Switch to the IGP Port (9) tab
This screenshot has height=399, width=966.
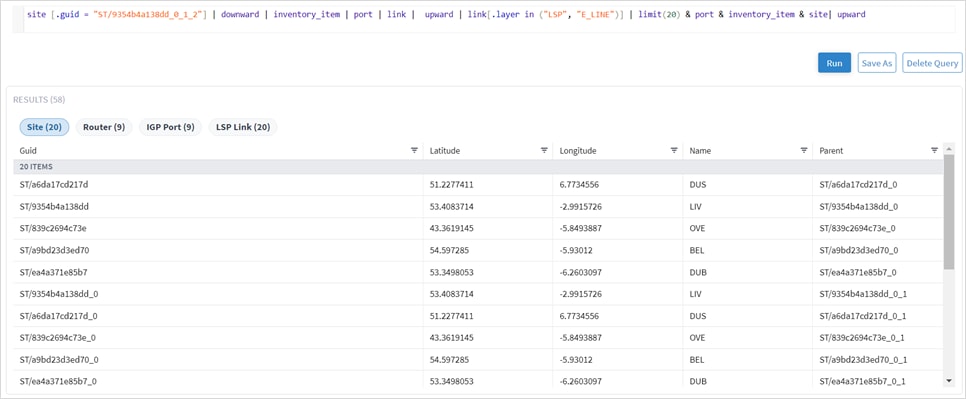[171, 127]
